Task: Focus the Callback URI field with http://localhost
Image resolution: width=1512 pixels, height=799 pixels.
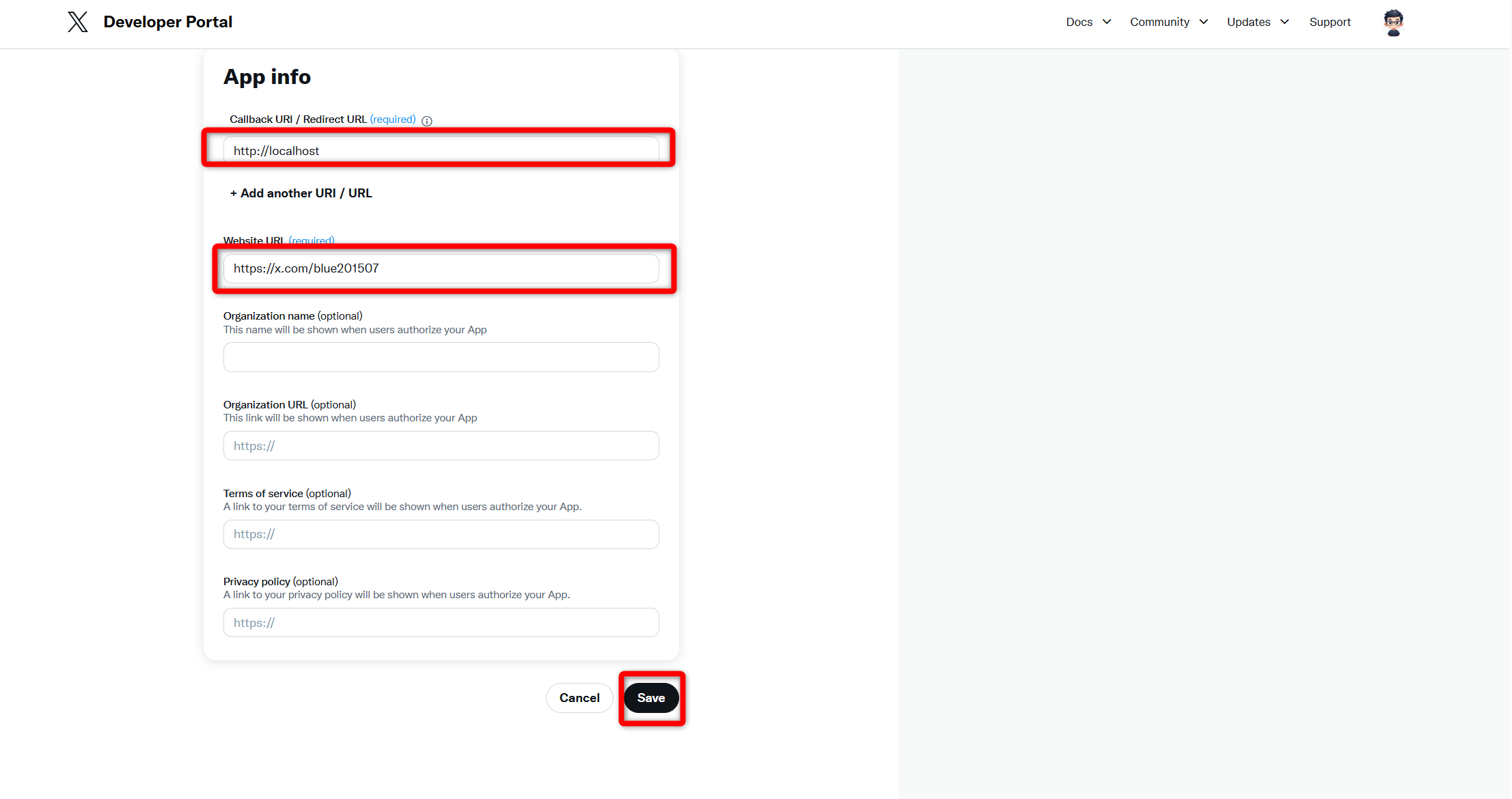Action: (x=441, y=150)
